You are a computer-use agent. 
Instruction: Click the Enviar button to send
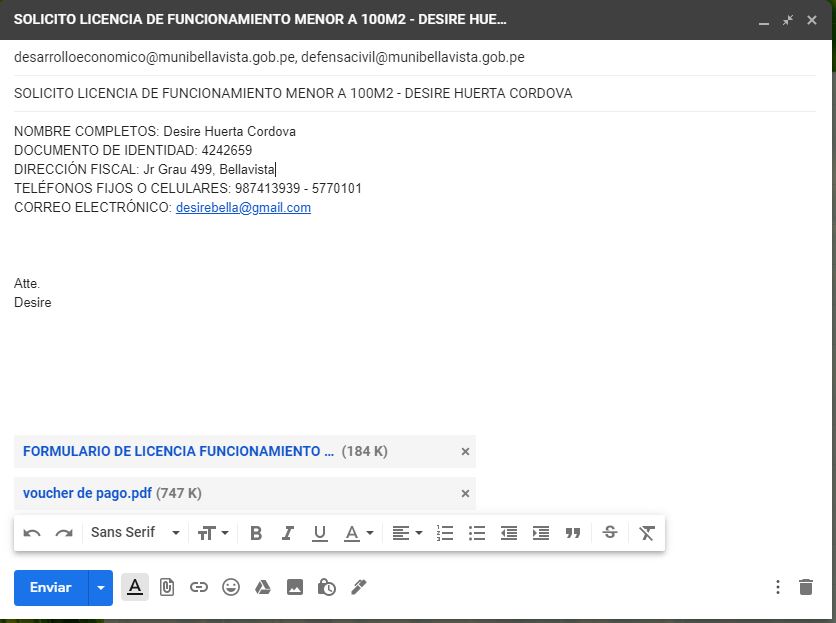point(51,587)
